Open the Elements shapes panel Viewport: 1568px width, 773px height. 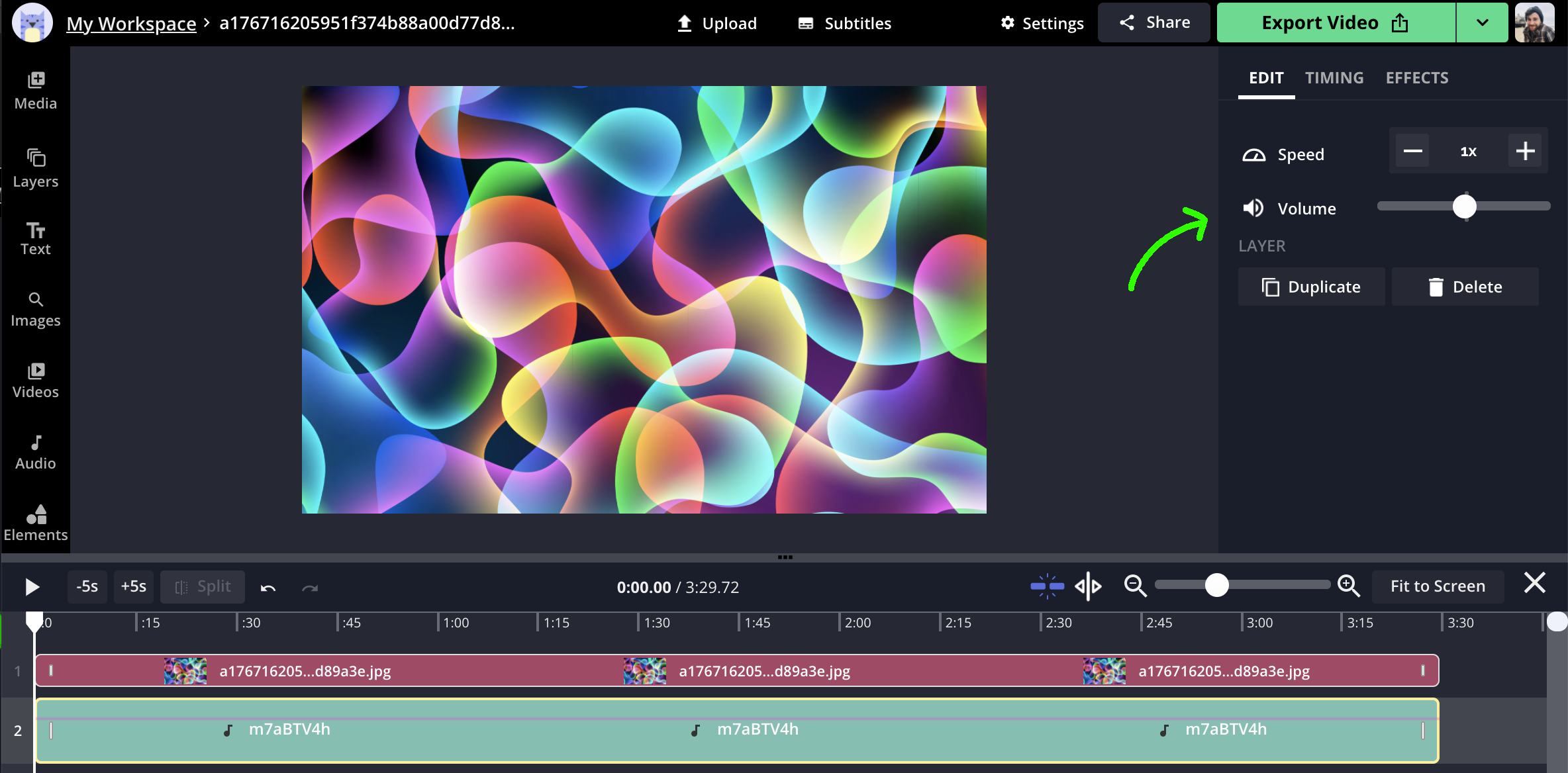(x=35, y=523)
